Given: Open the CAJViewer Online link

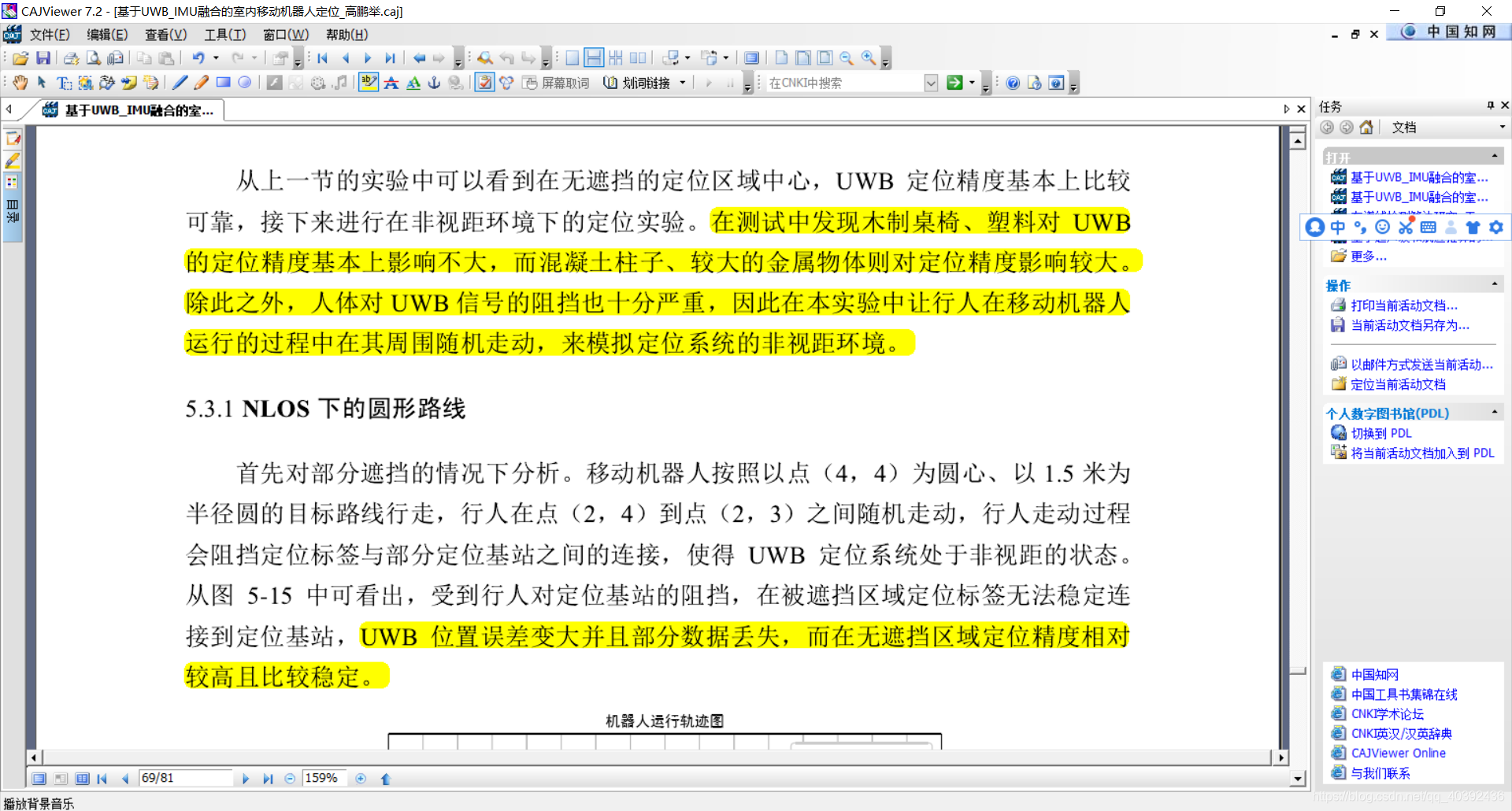Looking at the screenshot, I should click(1399, 754).
